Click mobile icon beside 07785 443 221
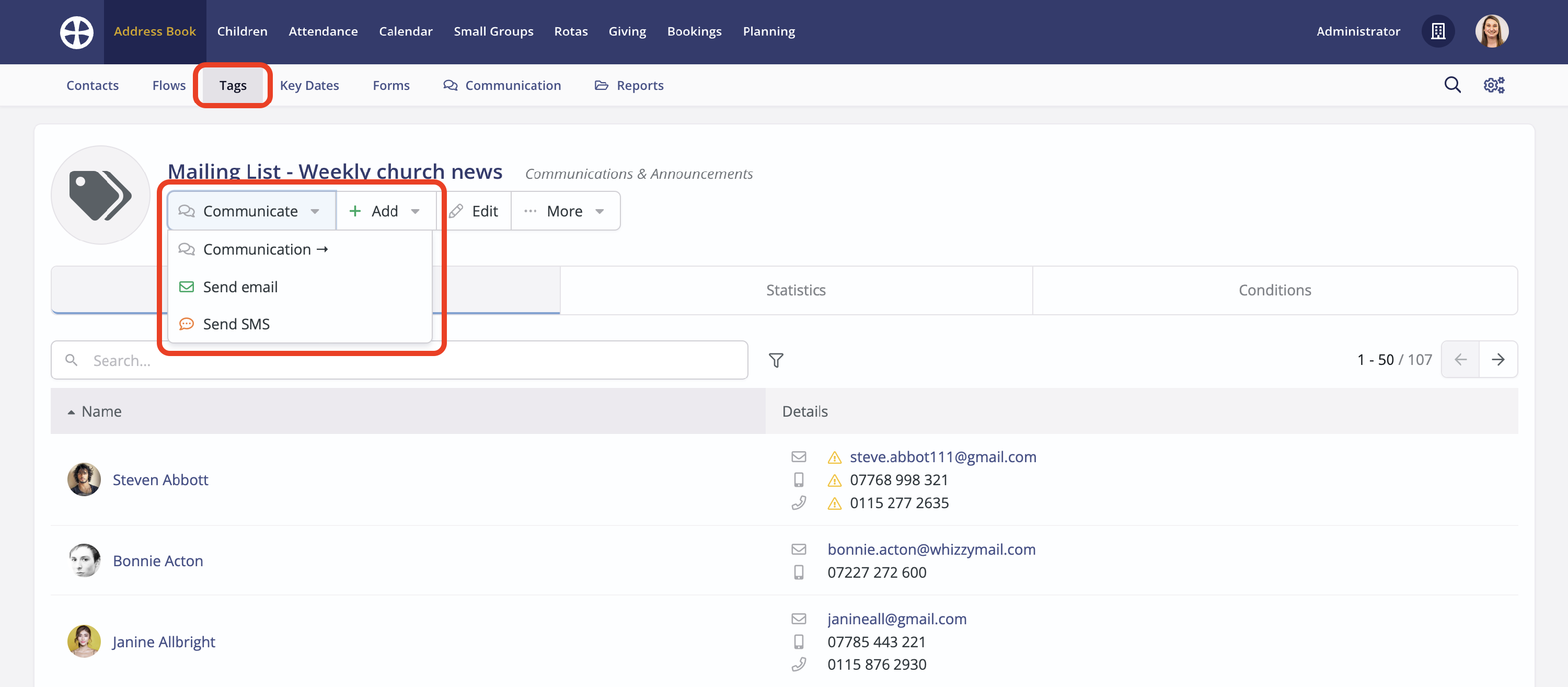Viewport: 1568px width, 687px height. (799, 642)
